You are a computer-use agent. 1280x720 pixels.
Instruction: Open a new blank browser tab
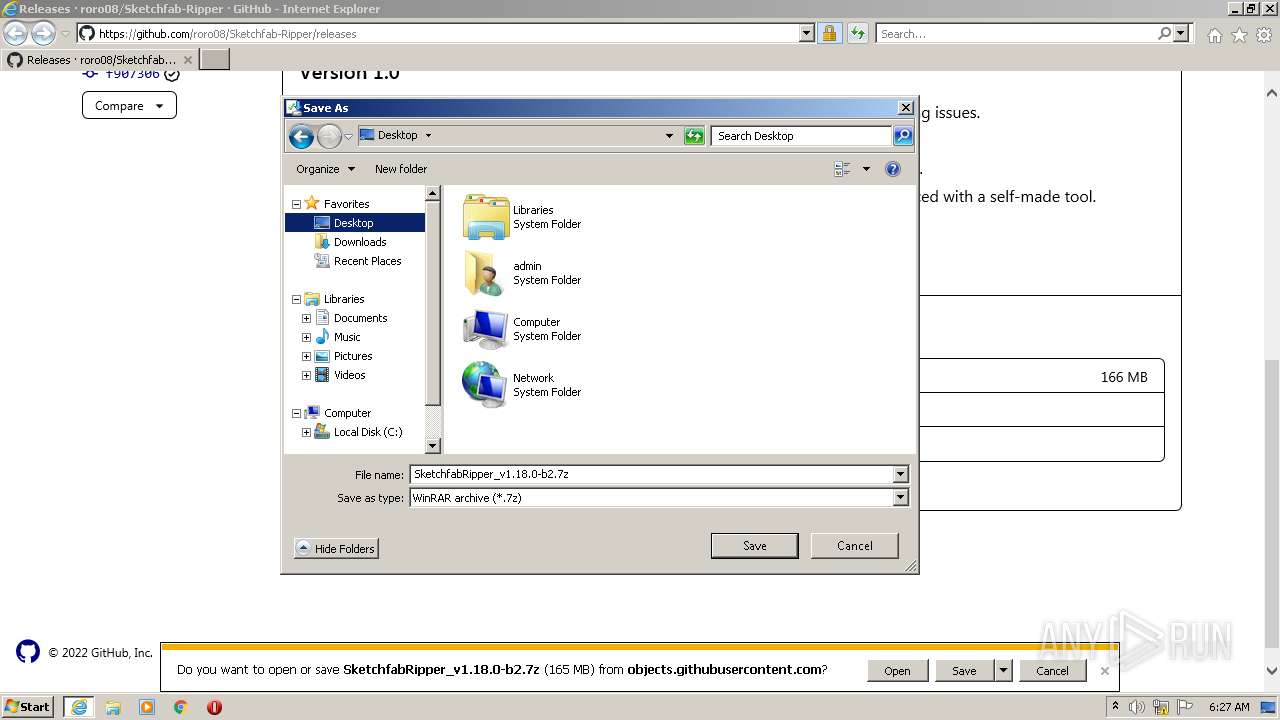tap(215, 60)
